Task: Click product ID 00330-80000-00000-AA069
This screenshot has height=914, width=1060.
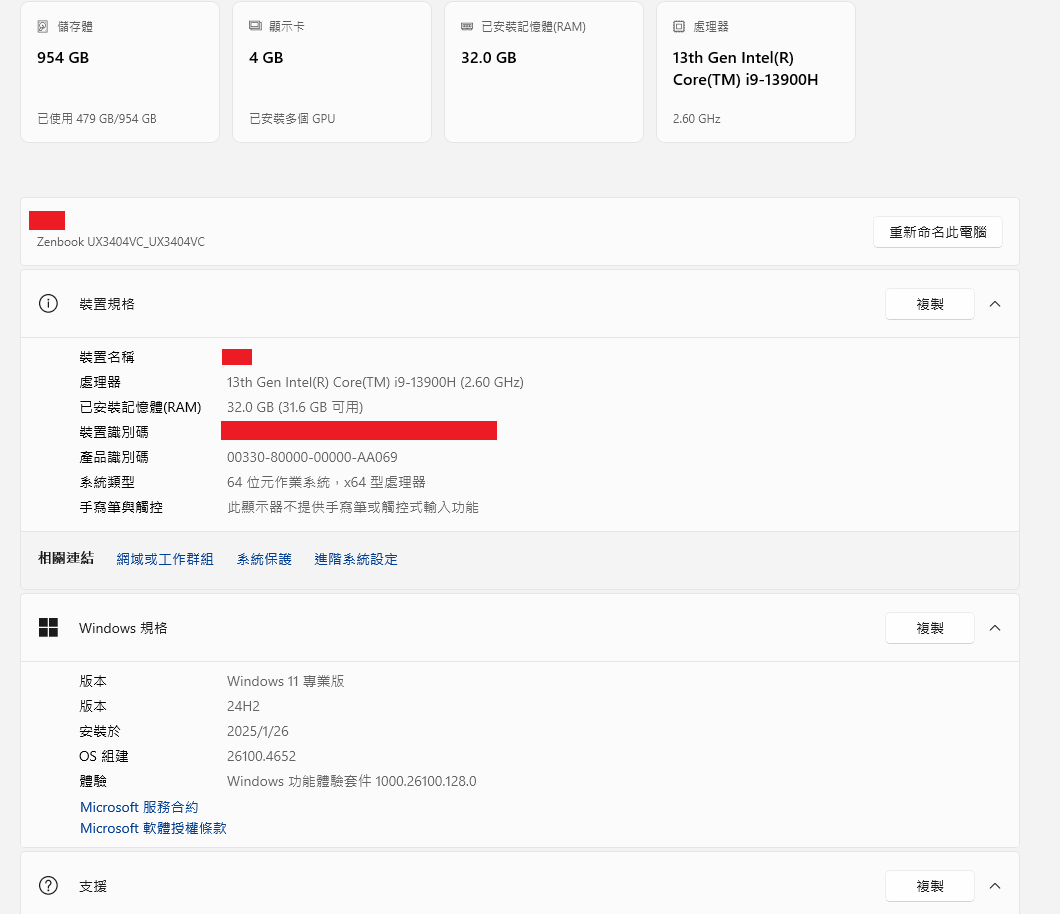Action: [x=312, y=457]
